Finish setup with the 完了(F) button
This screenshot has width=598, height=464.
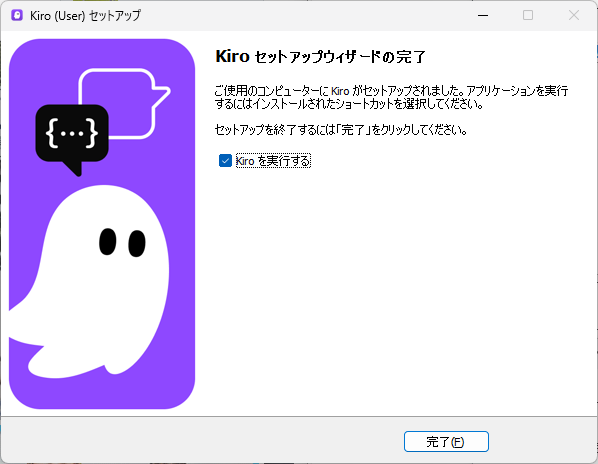(446, 442)
